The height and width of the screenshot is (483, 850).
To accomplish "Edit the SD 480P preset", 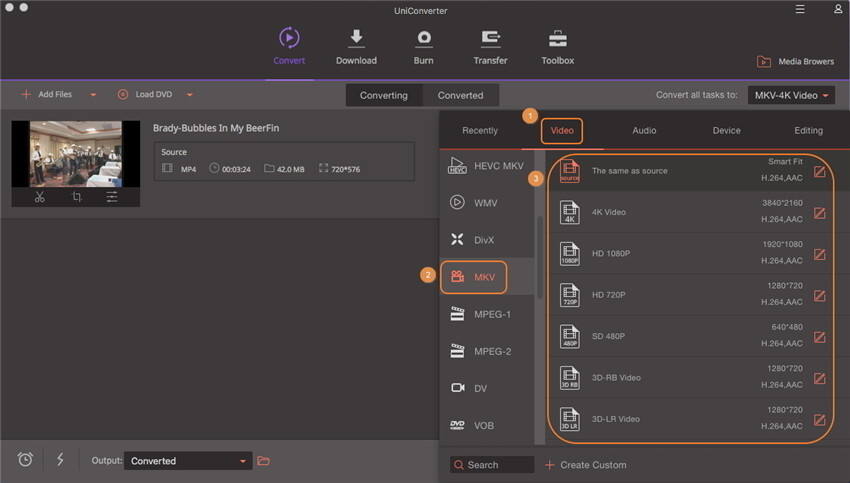I will pos(820,337).
